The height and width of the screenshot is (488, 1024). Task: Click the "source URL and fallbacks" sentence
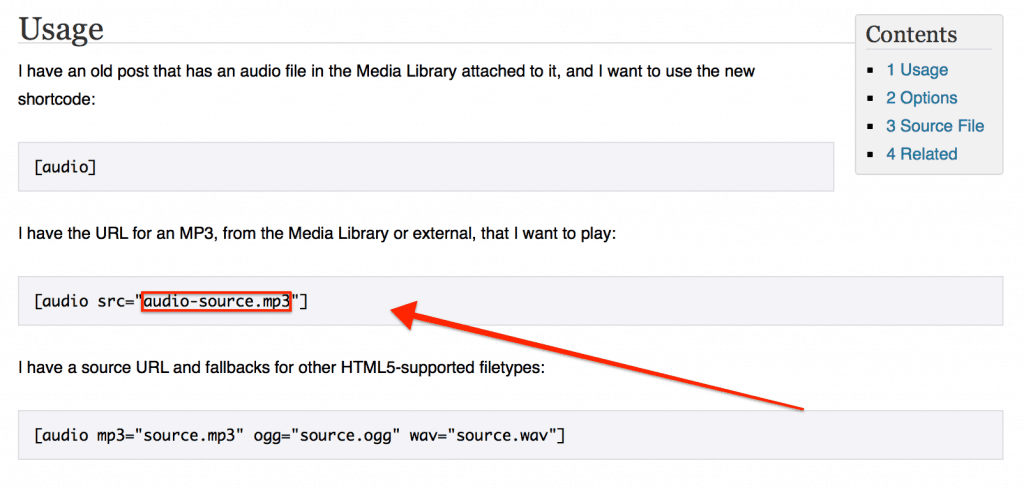[x=281, y=368]
